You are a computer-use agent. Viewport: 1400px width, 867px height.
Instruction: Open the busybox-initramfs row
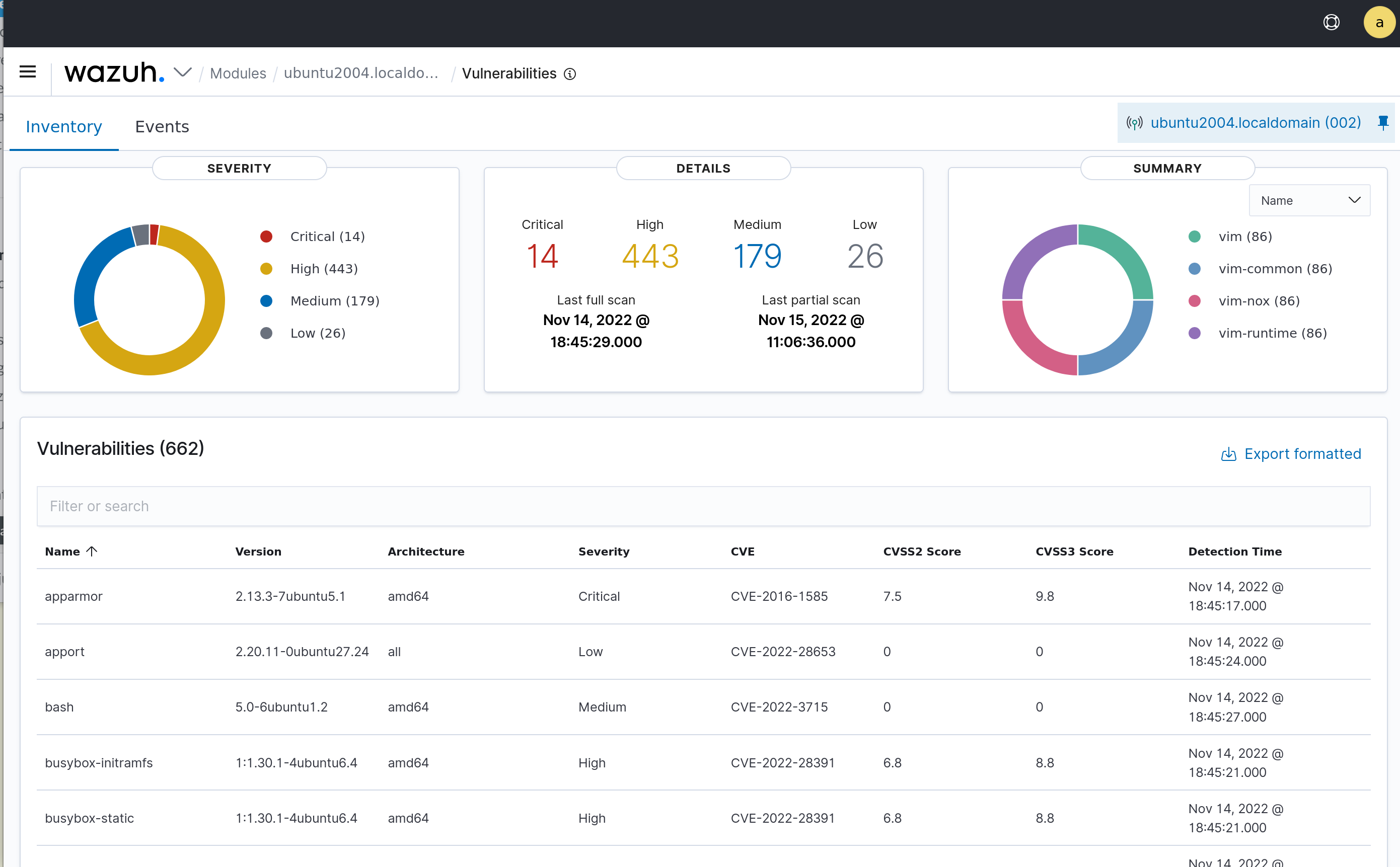coord(703,763)
